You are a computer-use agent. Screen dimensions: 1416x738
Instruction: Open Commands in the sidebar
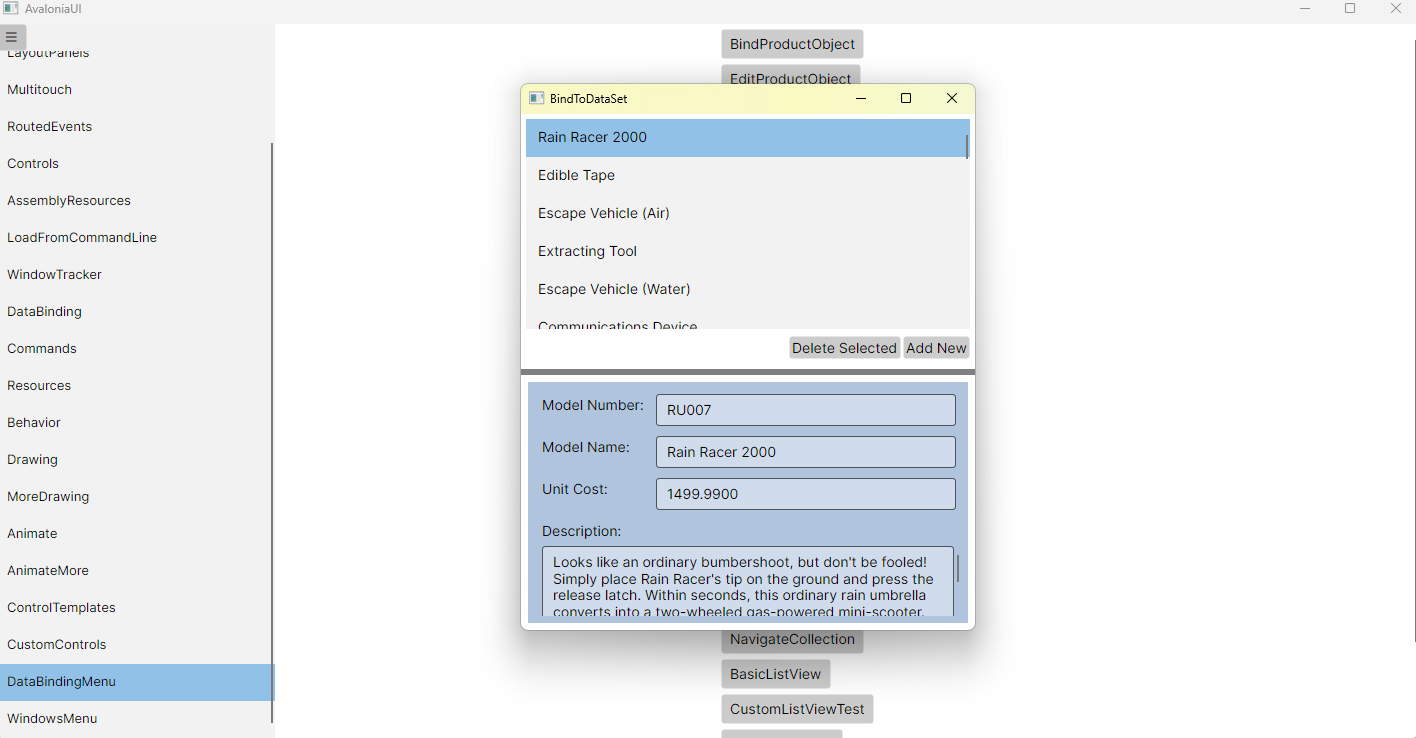(x=135, y=349)
